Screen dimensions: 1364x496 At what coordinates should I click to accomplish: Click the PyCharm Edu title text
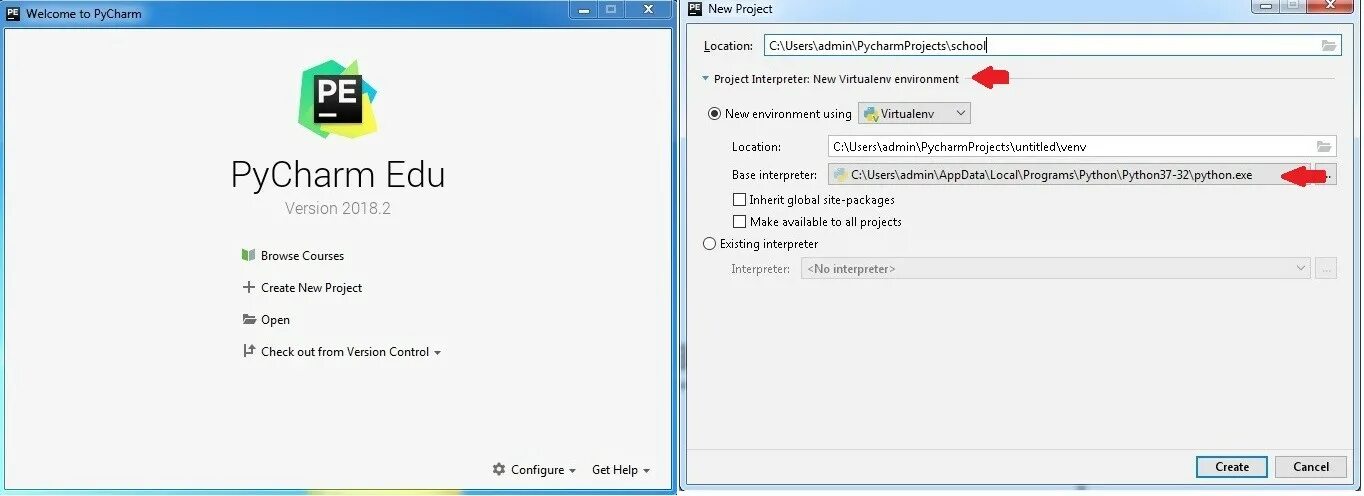click(338, 175)
